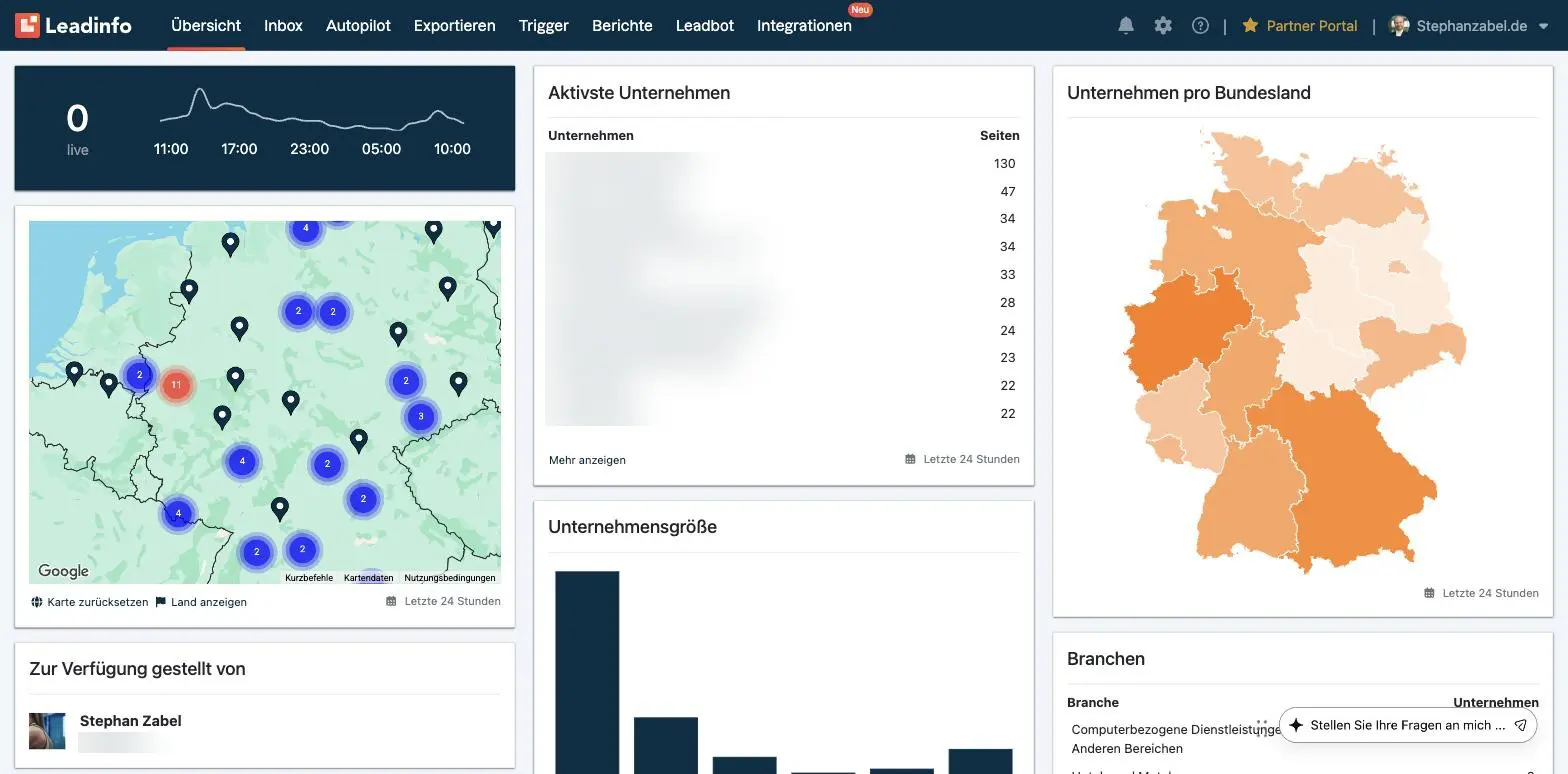Viewport: 1568px width, 774px height.
Task: Switch to the Übersicht tab
Action: click(206, 26)
